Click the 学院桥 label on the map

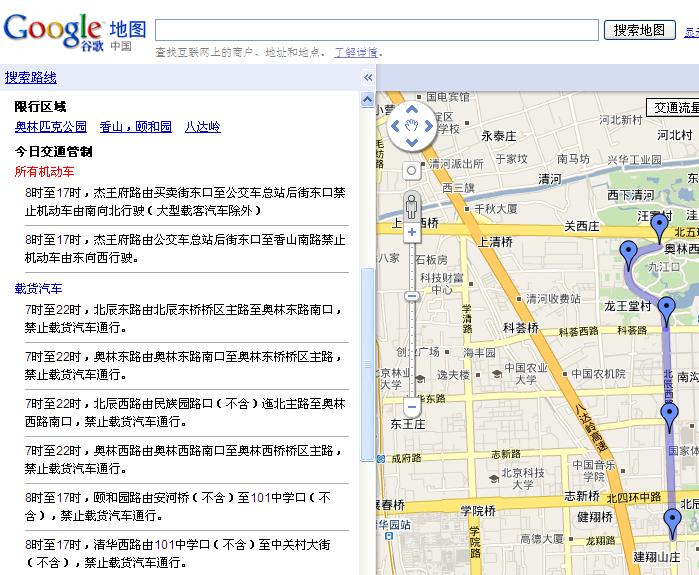(478, 511)
